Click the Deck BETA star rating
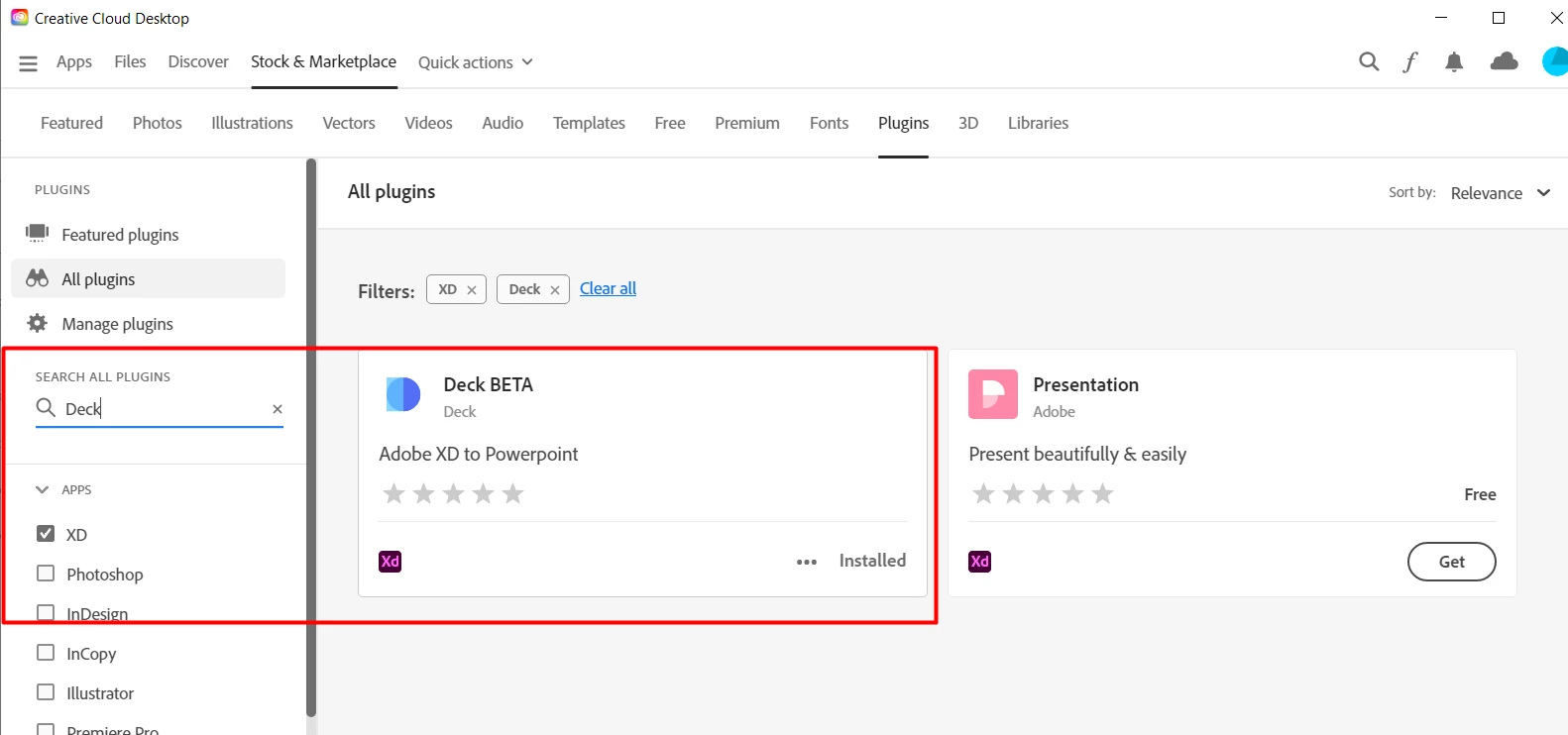Image resolution: width=1568 pixels, height=735 pixels. pos(453,493)
